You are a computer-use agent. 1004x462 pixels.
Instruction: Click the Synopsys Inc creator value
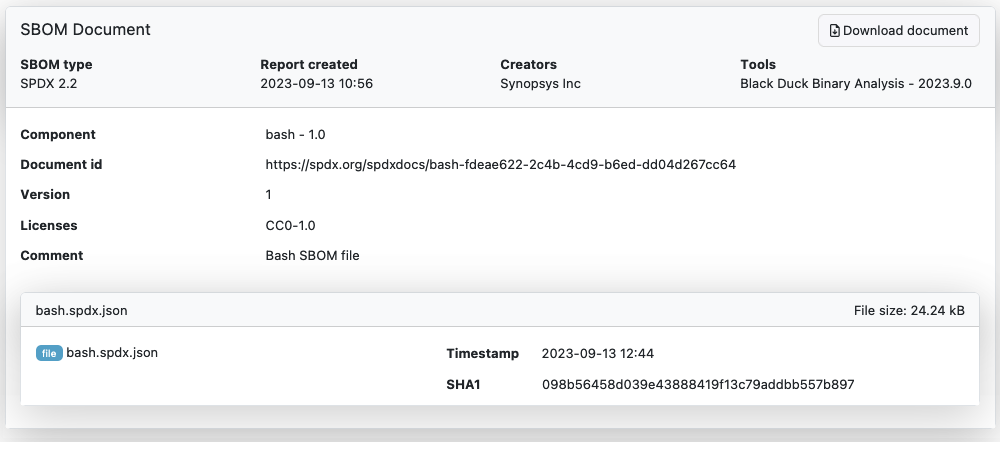[x=540, y=83]
